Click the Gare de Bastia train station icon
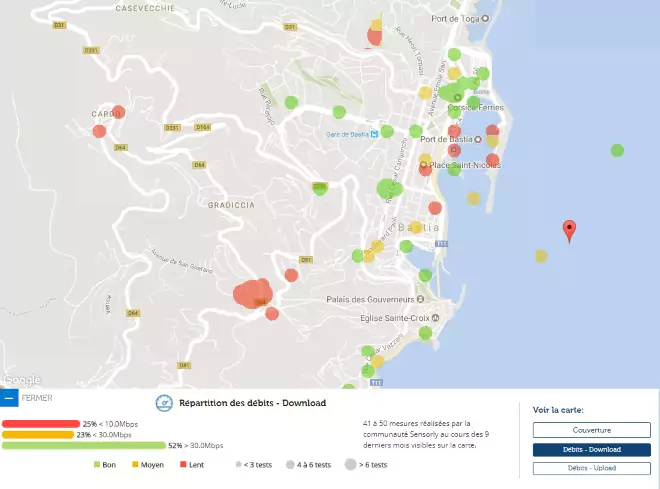 click(x=373, y=133)
